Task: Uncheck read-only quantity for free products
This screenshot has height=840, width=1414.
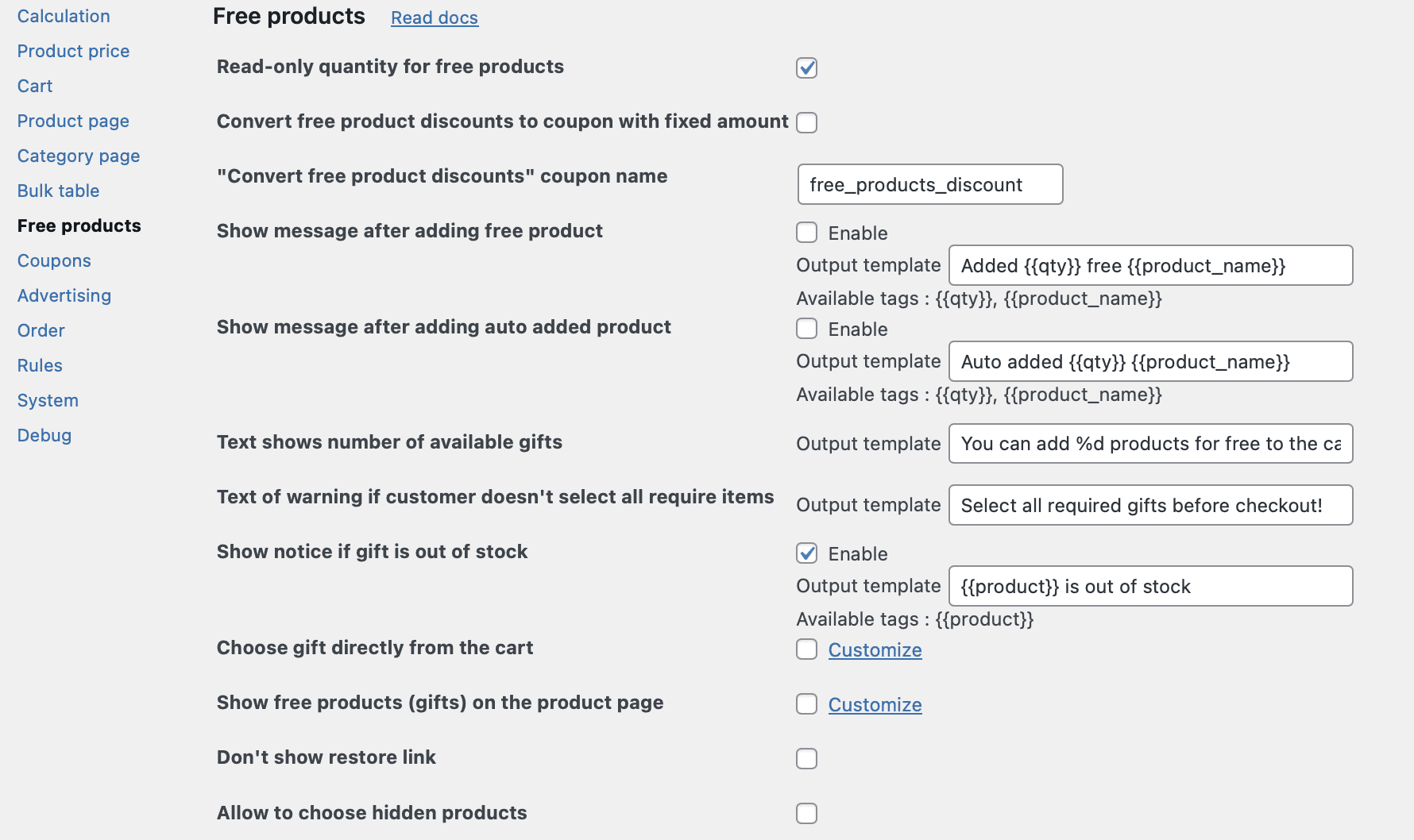Action: point(806,68)
